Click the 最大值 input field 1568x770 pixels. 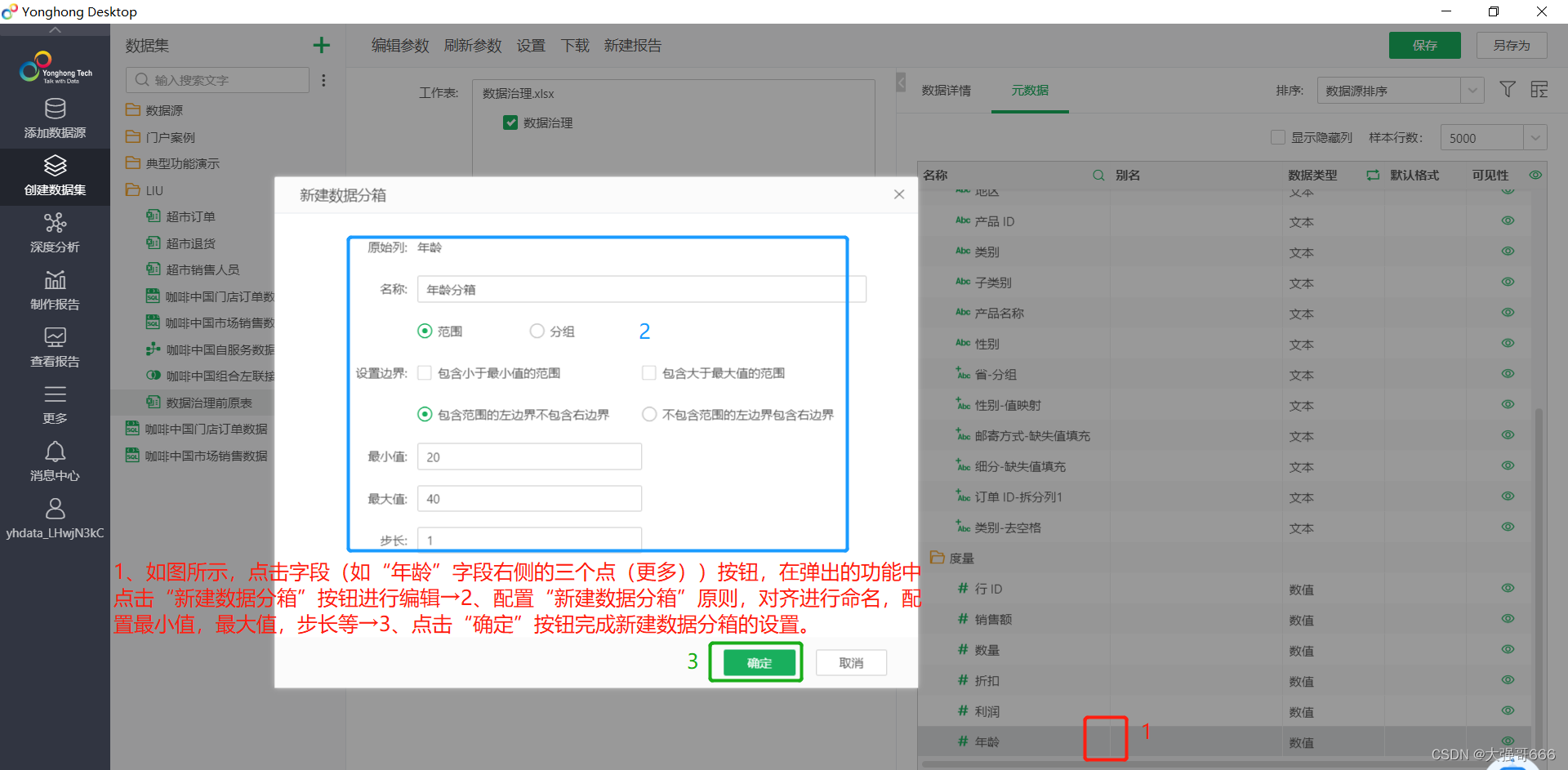tap(529, 498)
